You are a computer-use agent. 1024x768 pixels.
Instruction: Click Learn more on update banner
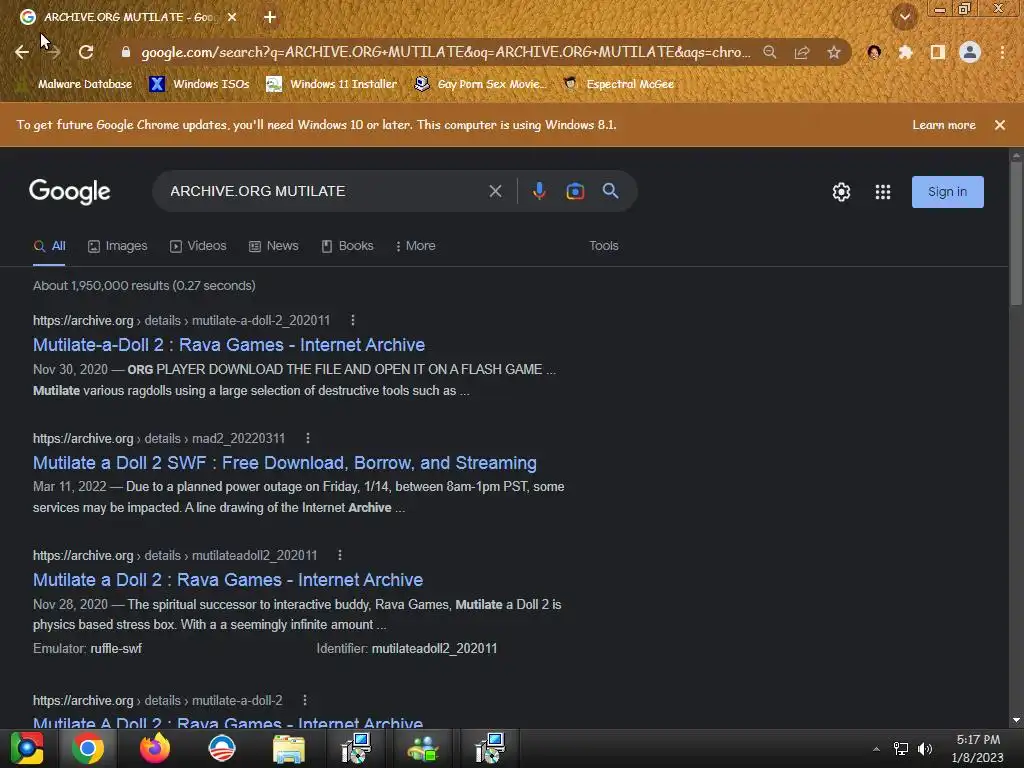click(x=944, y=125)
